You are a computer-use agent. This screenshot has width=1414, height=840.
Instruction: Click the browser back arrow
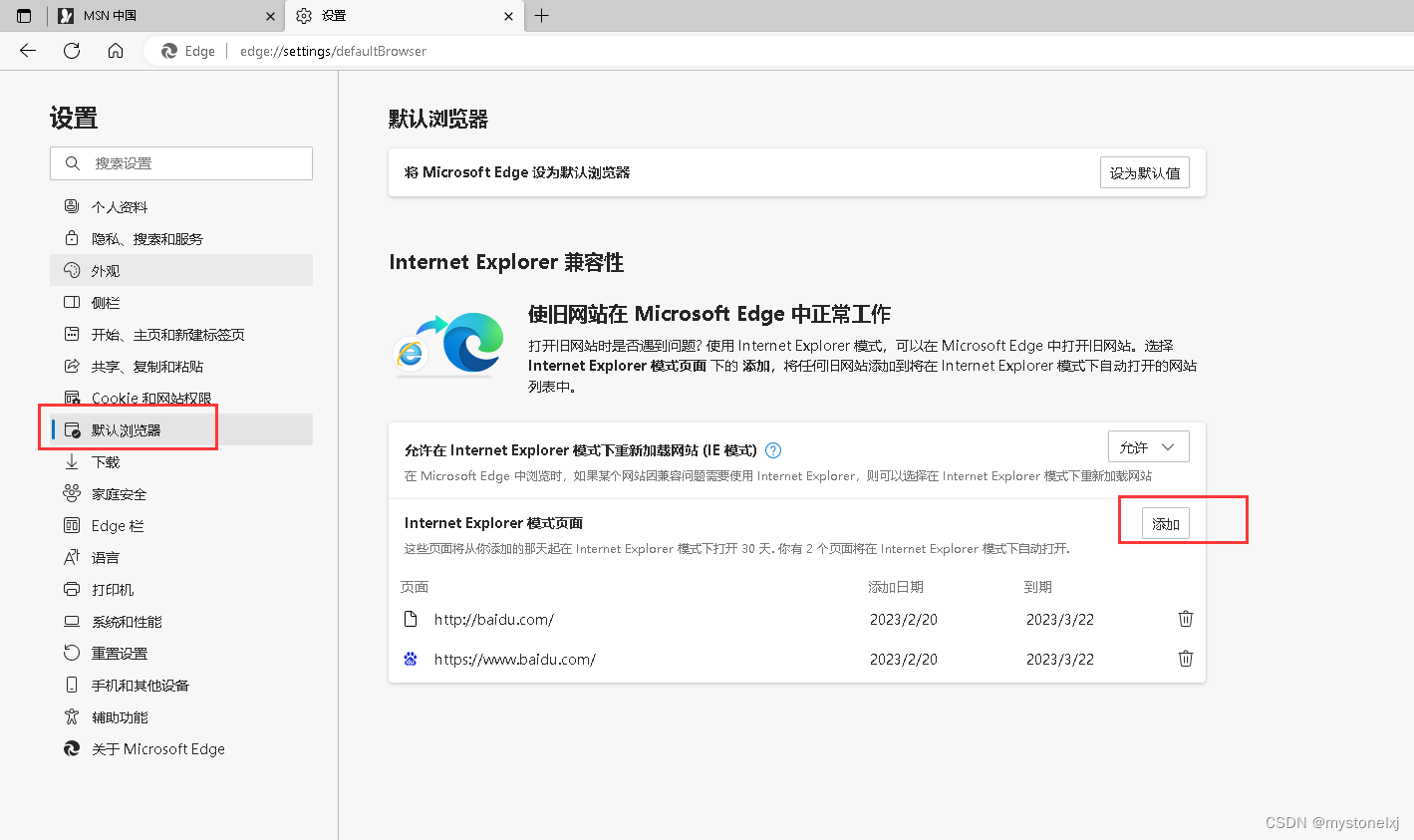tap(28, 51)
